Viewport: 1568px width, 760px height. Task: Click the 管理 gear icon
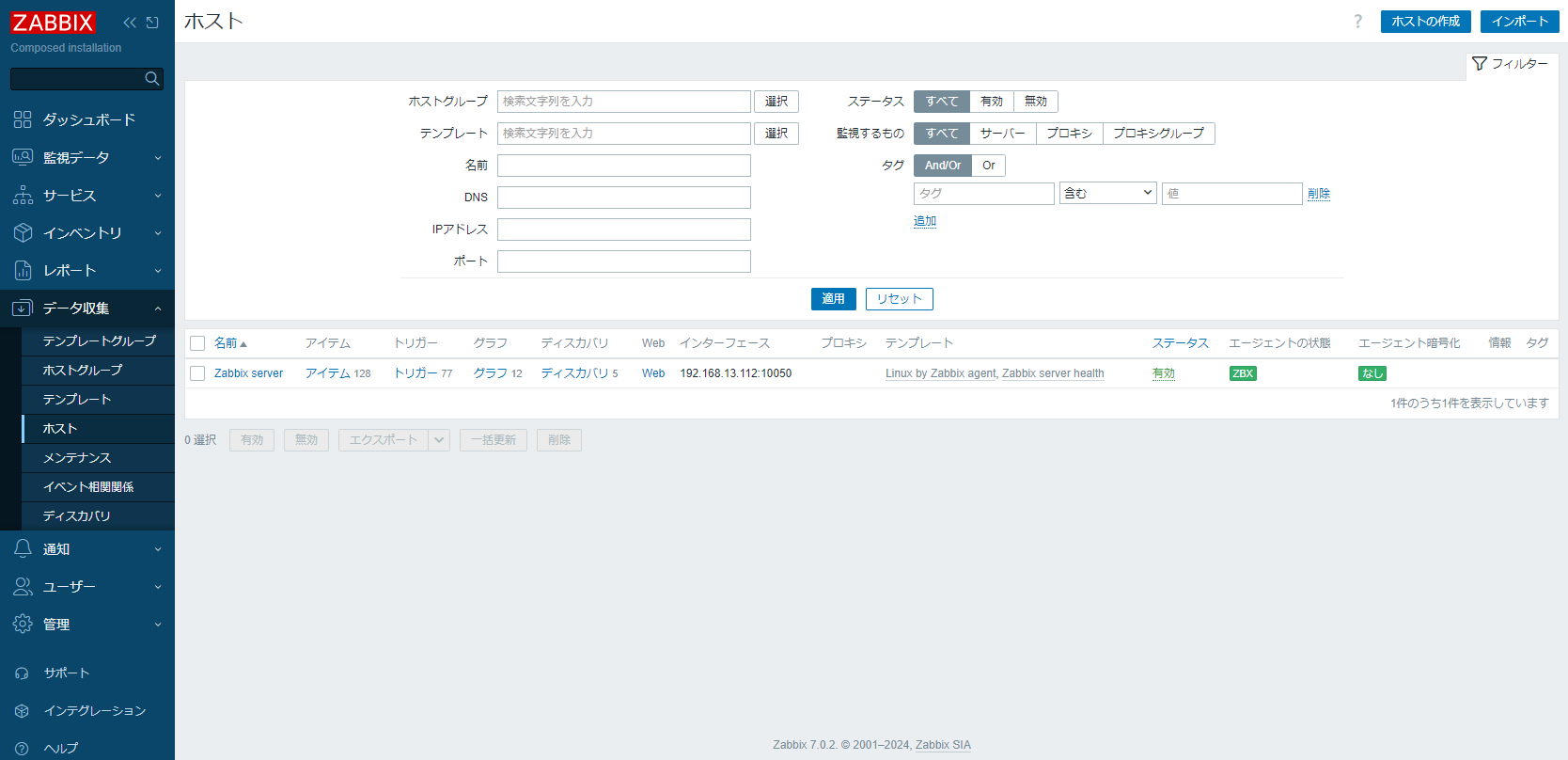tap(23, 624)
